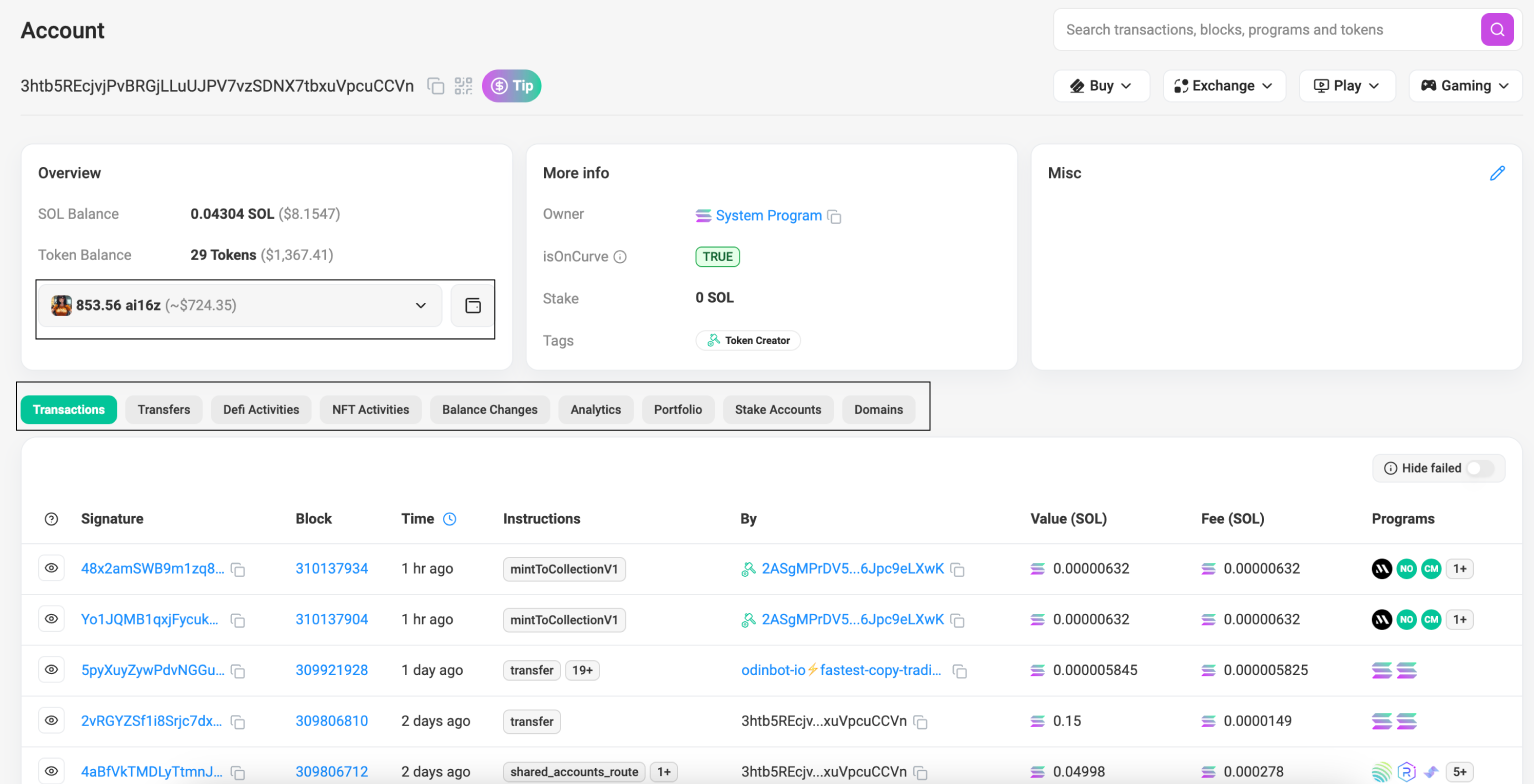
Task: Toggle eye icon for 5pyXuyZywPdvNGGu… transaction
Action: point(51,670)
